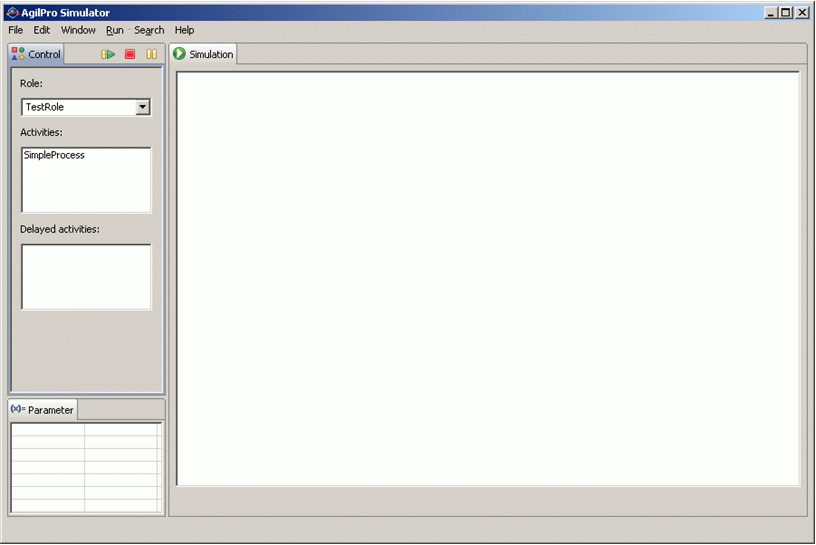Expand the Role dropdown arrow

143,107
